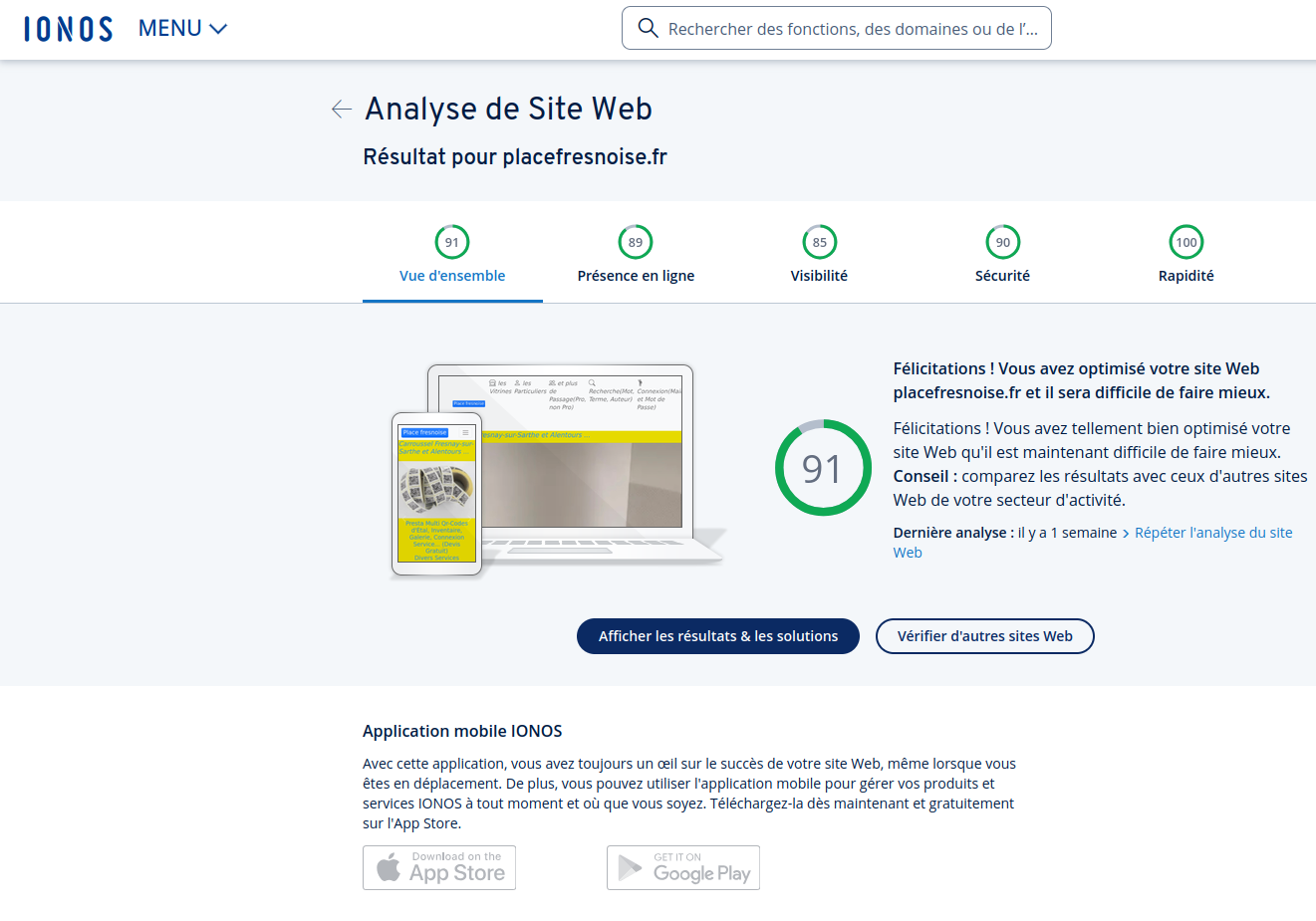1316x921 pixels.
Task: Click the Résultat pour placefresnoise.fr heading
Action: 515,157
